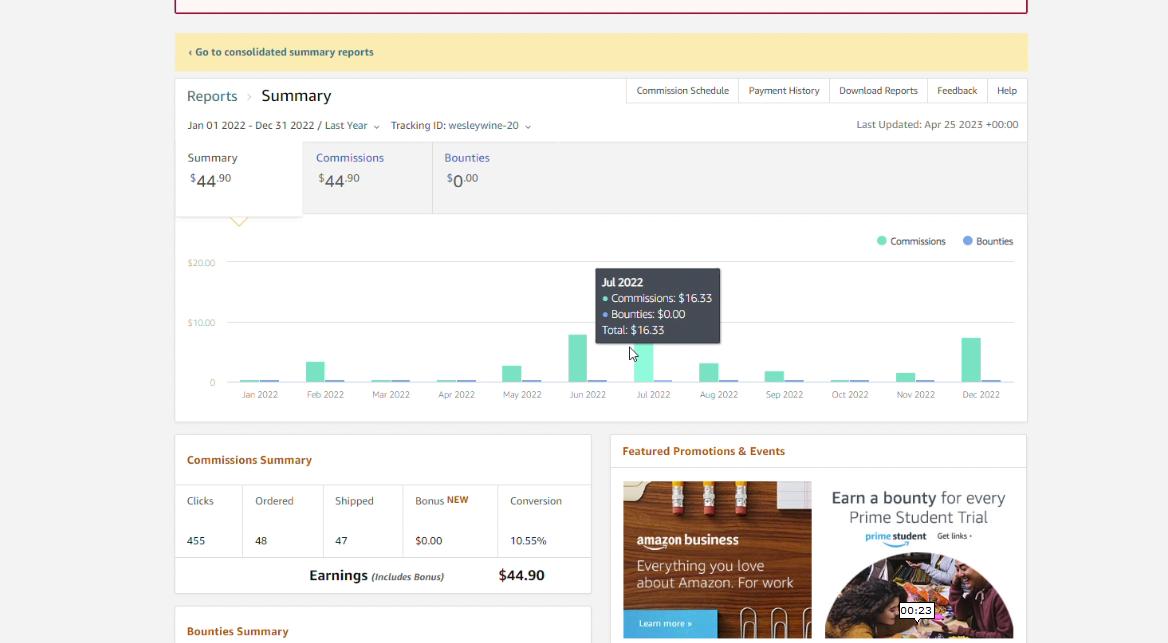Click the $20.00 y-axis label
The width and height of the screenshot is (1168, 643).
click(201, 263)
